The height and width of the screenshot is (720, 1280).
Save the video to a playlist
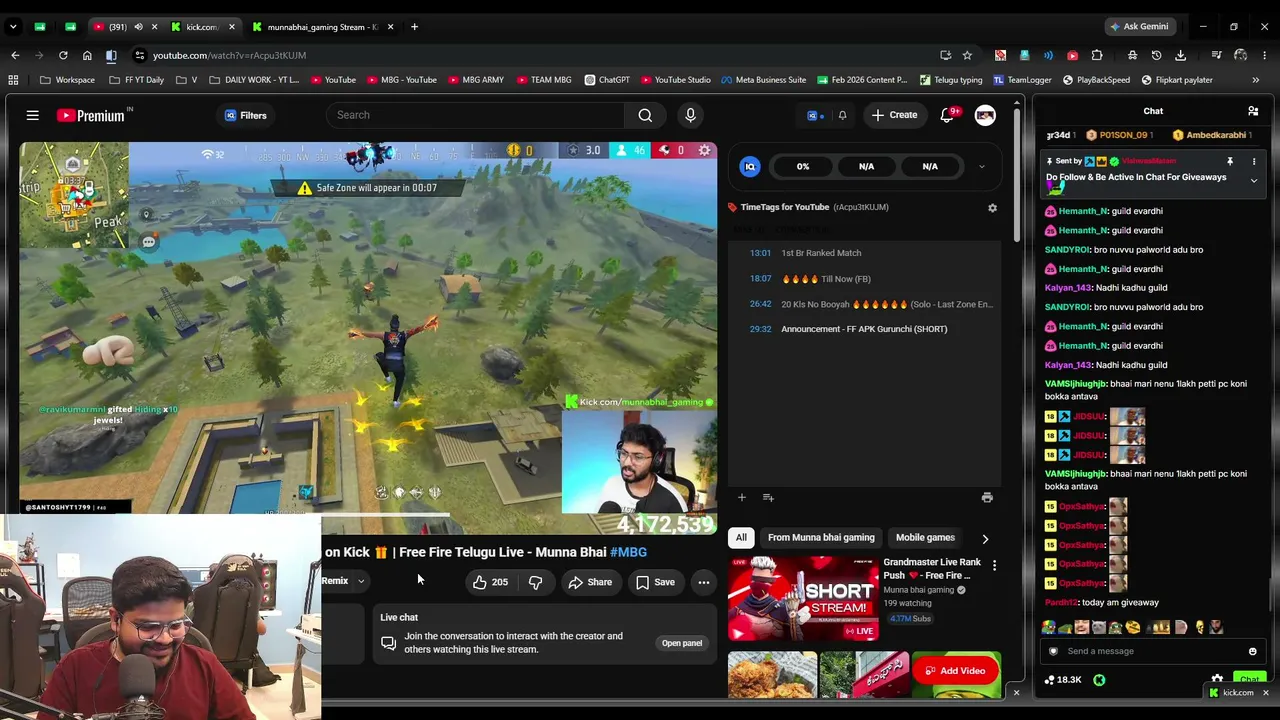(x=655, y=582)
